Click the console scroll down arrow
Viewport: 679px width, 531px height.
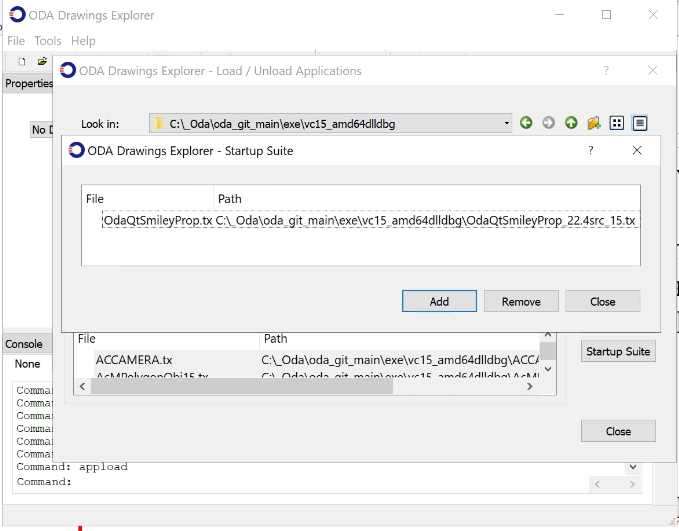[633, 467]
